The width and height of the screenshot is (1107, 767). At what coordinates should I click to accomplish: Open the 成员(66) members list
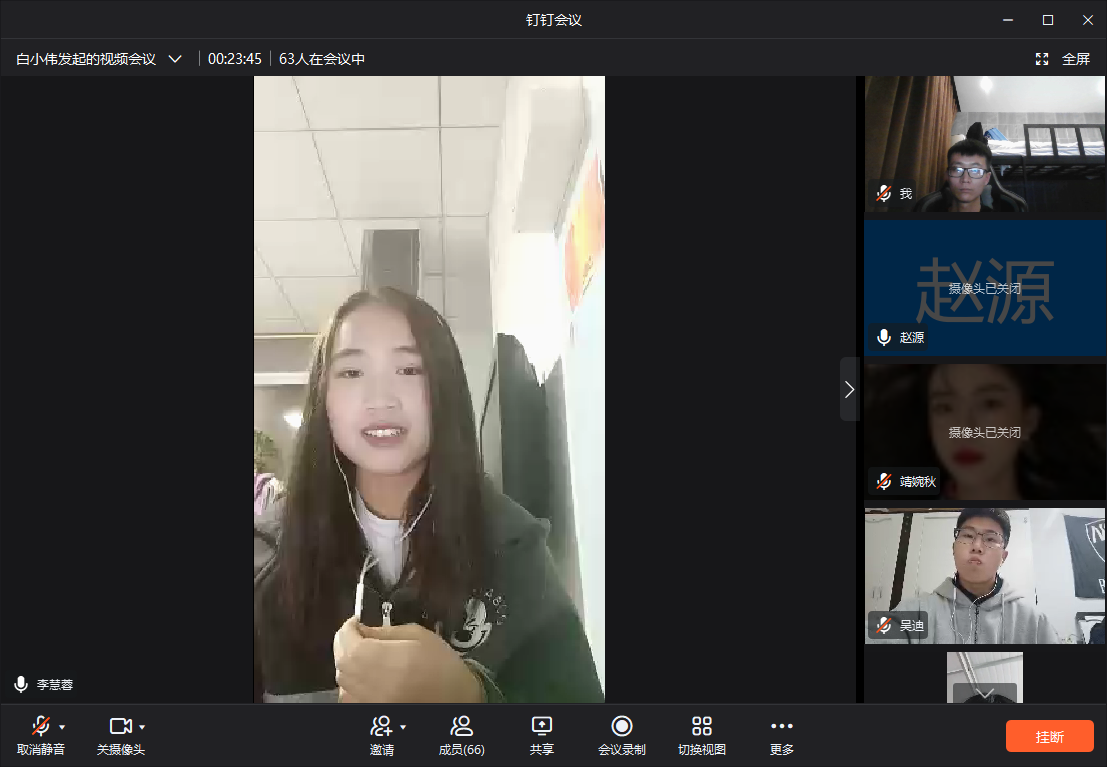click(461, 735)
